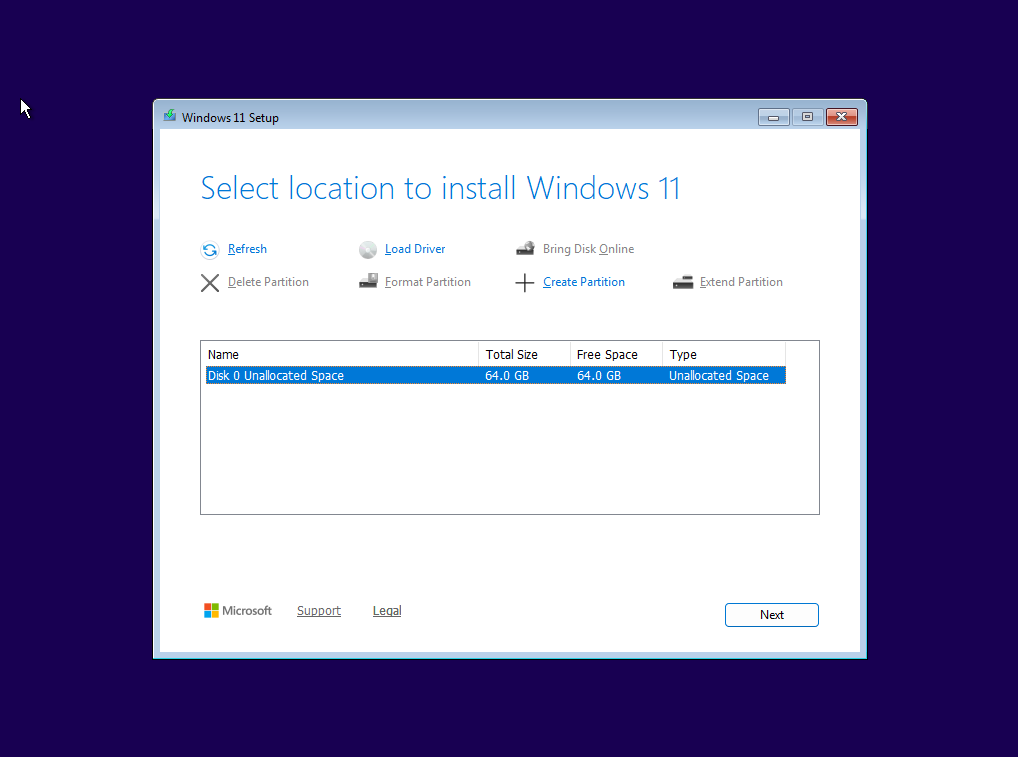Click the Free Space column header
The image size is (1018, 757).
(x=616, y=354)
